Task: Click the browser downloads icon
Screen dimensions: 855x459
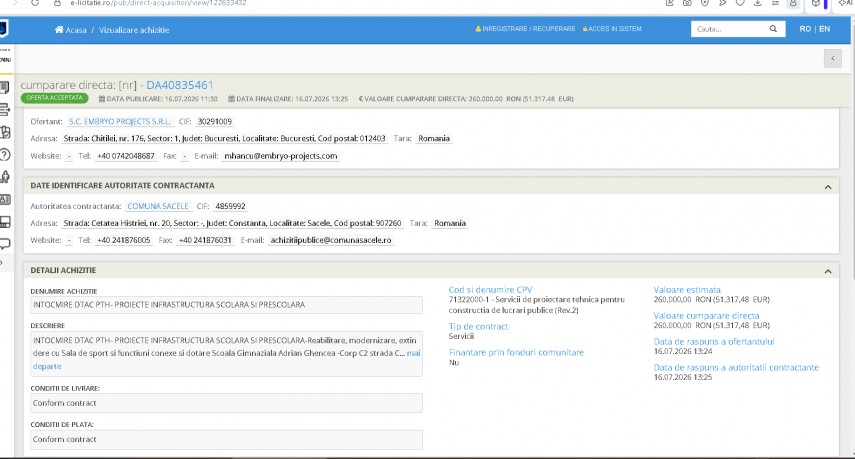Action: 757,3
